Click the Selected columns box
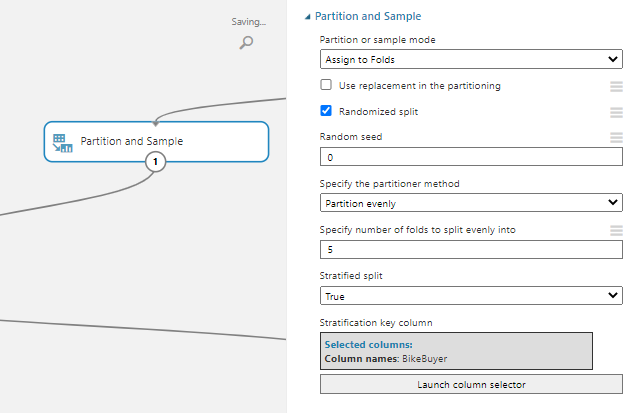Screen dimensions: 633x413 pos(456,351)
